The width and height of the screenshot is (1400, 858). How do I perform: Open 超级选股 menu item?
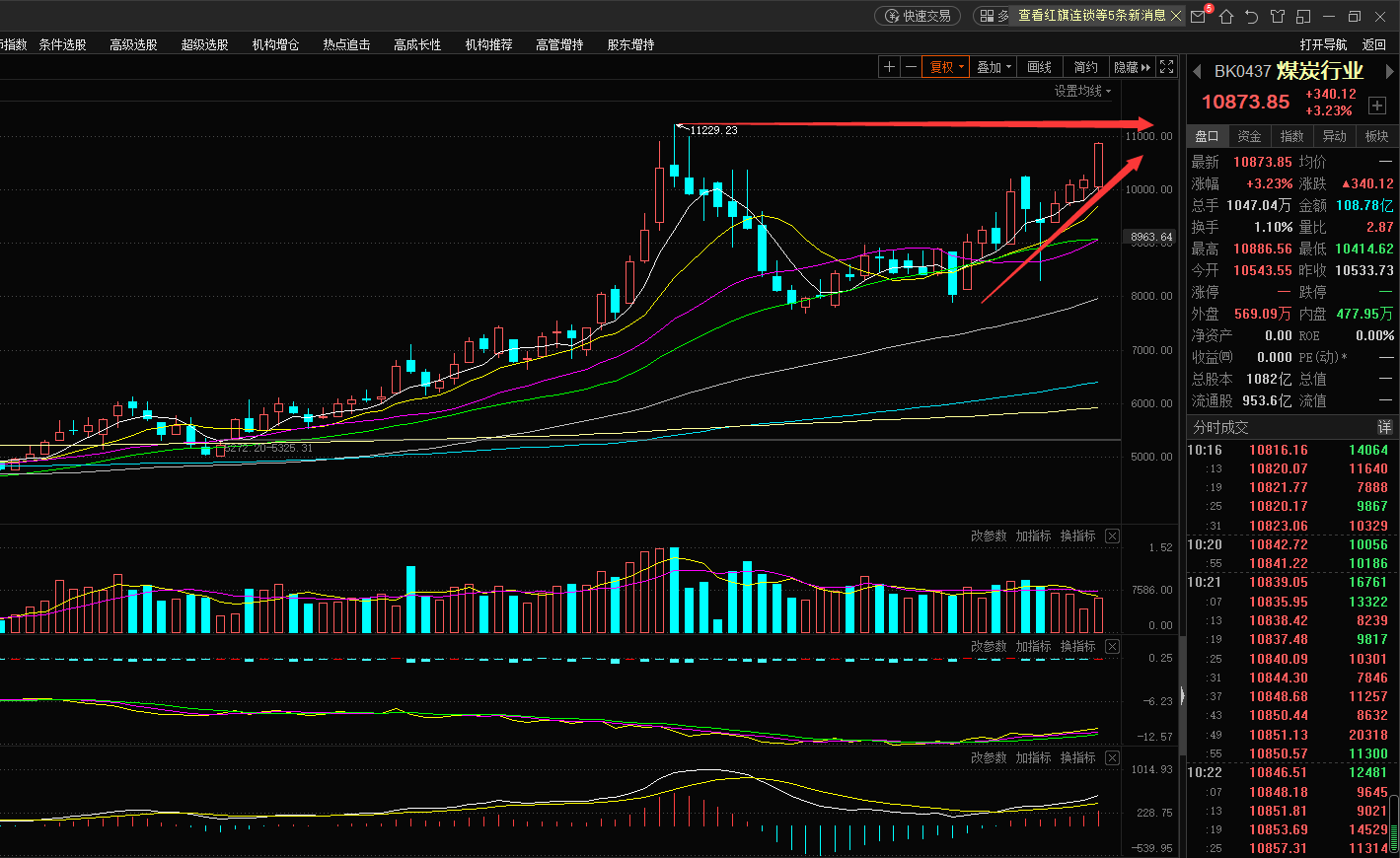coord(205,44)
